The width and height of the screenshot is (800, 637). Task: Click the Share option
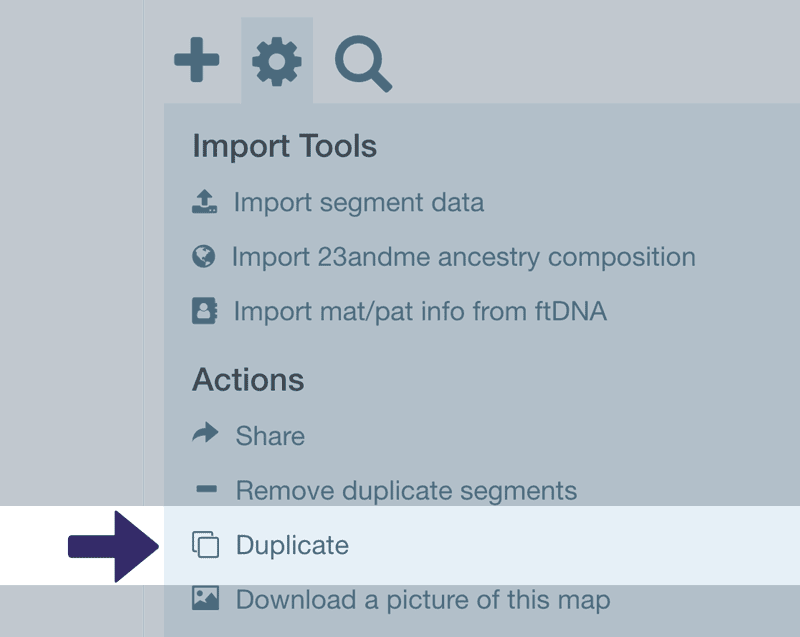269,436
